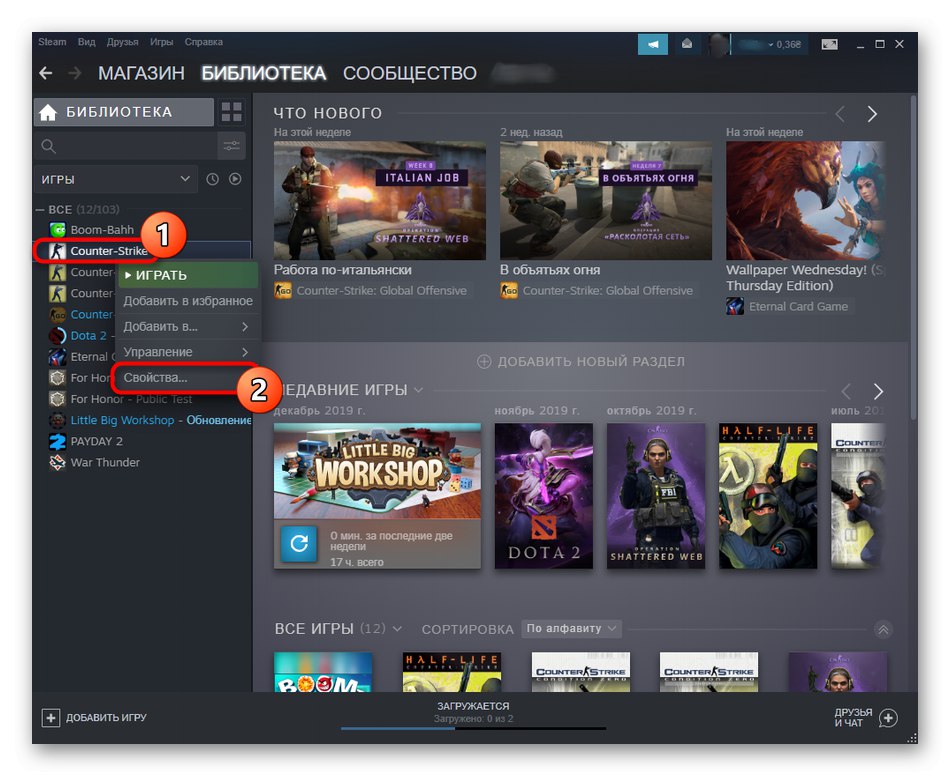Viewport: 950px width, 776px height.
Task: Open advanced search filters icon
Action: (231, 145)
